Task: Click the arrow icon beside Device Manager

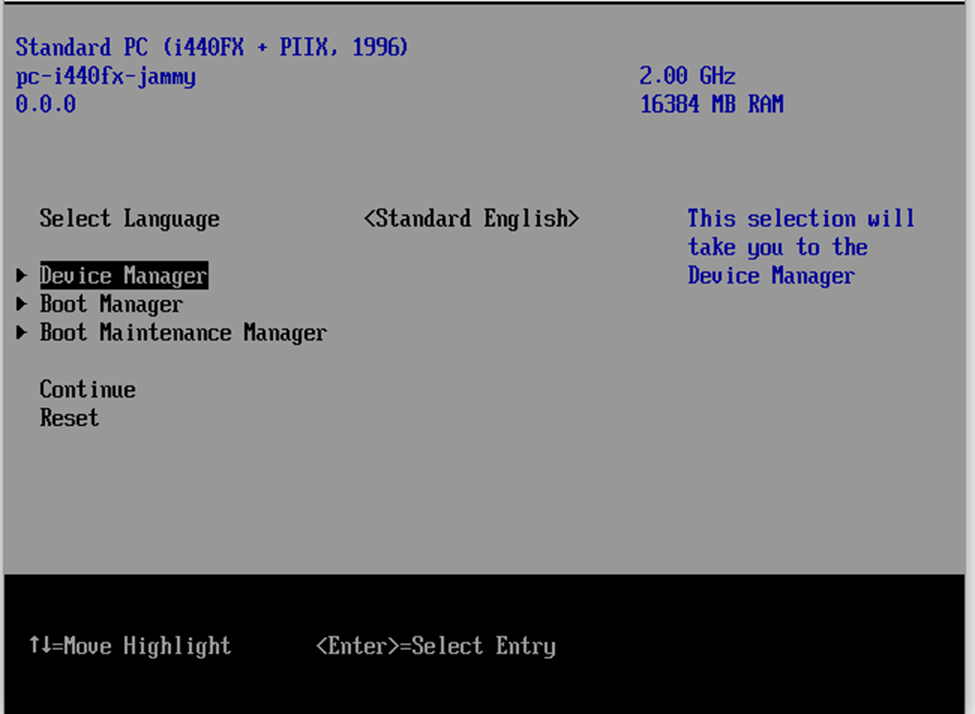Action: coord(21,275)
